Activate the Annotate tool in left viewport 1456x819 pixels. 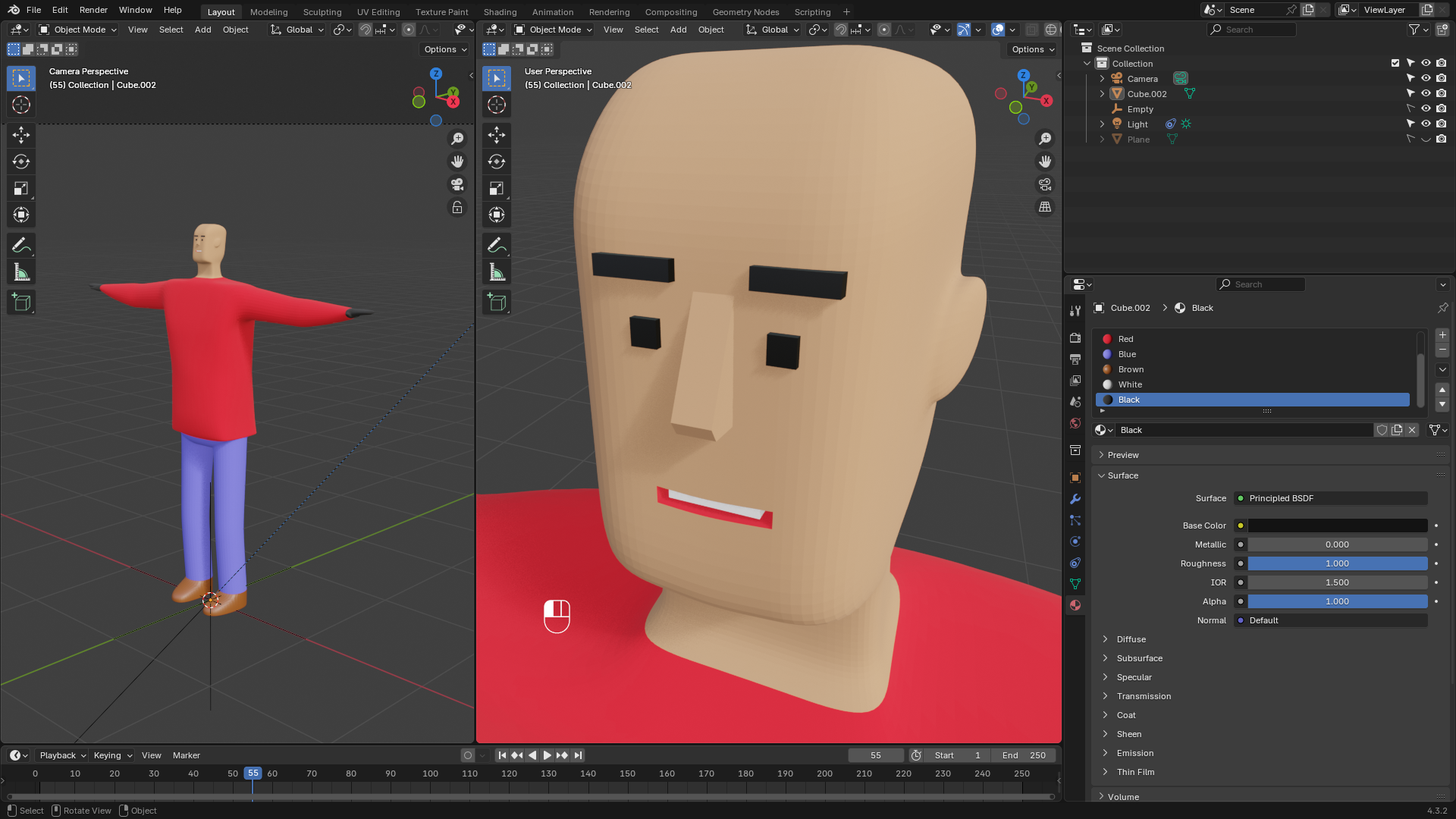[x=21, y=245]
